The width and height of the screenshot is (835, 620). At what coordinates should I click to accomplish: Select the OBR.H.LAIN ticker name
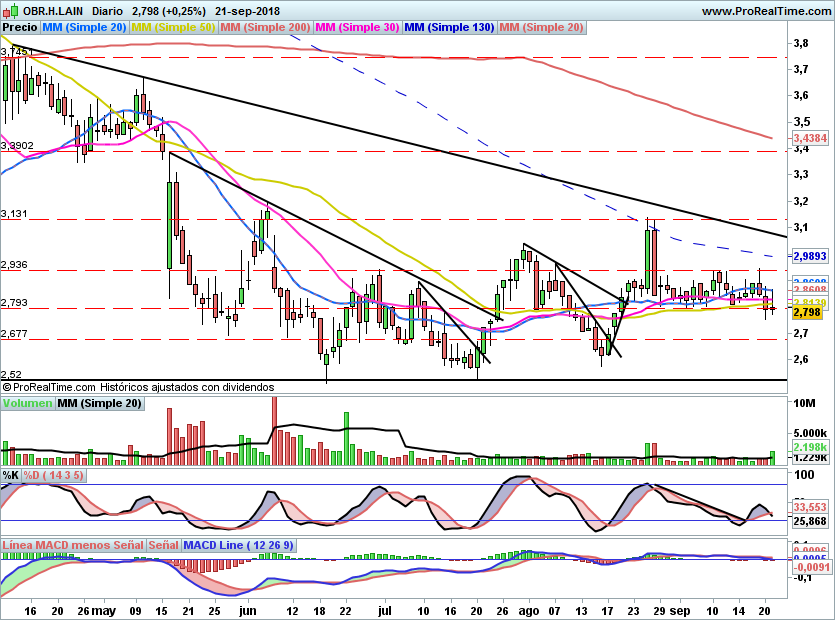53,10
